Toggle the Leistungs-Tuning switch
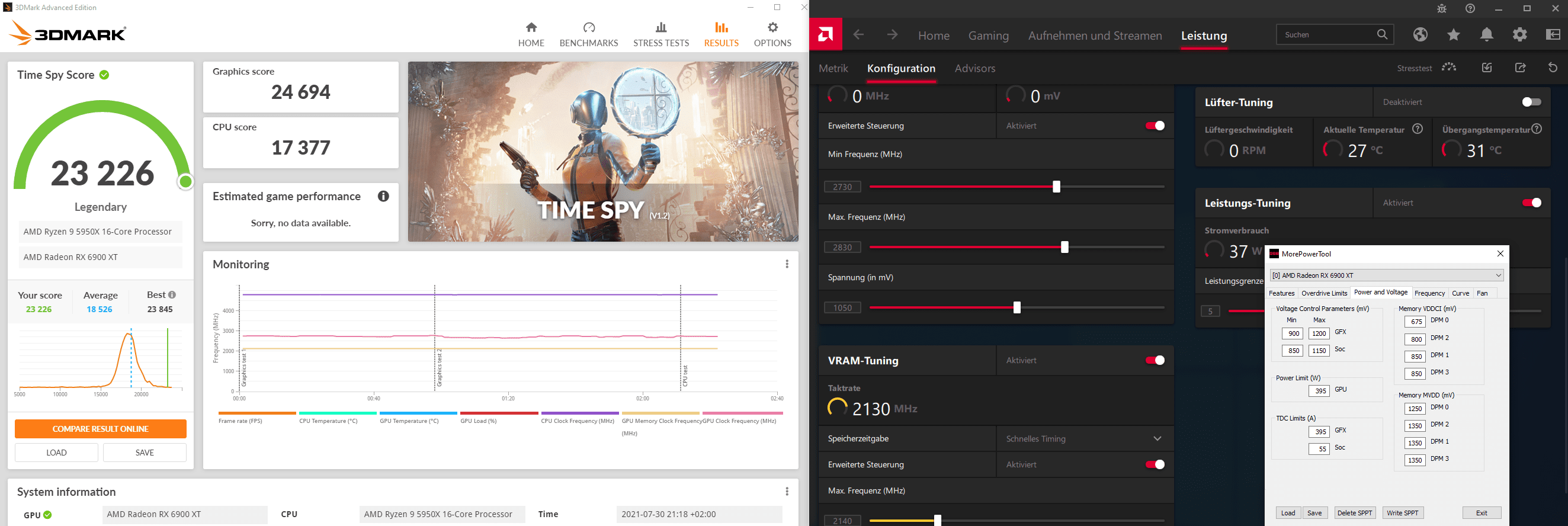Viewport: 1568px width, 526px height. [1531, 203]
